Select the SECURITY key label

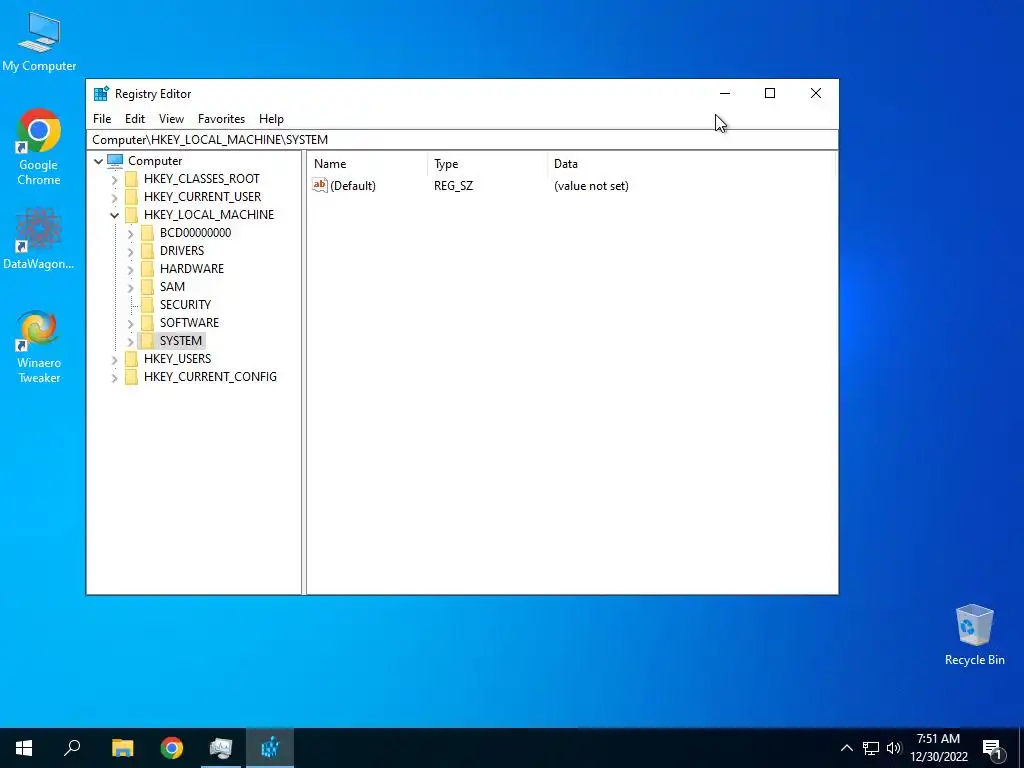[185, 304]
